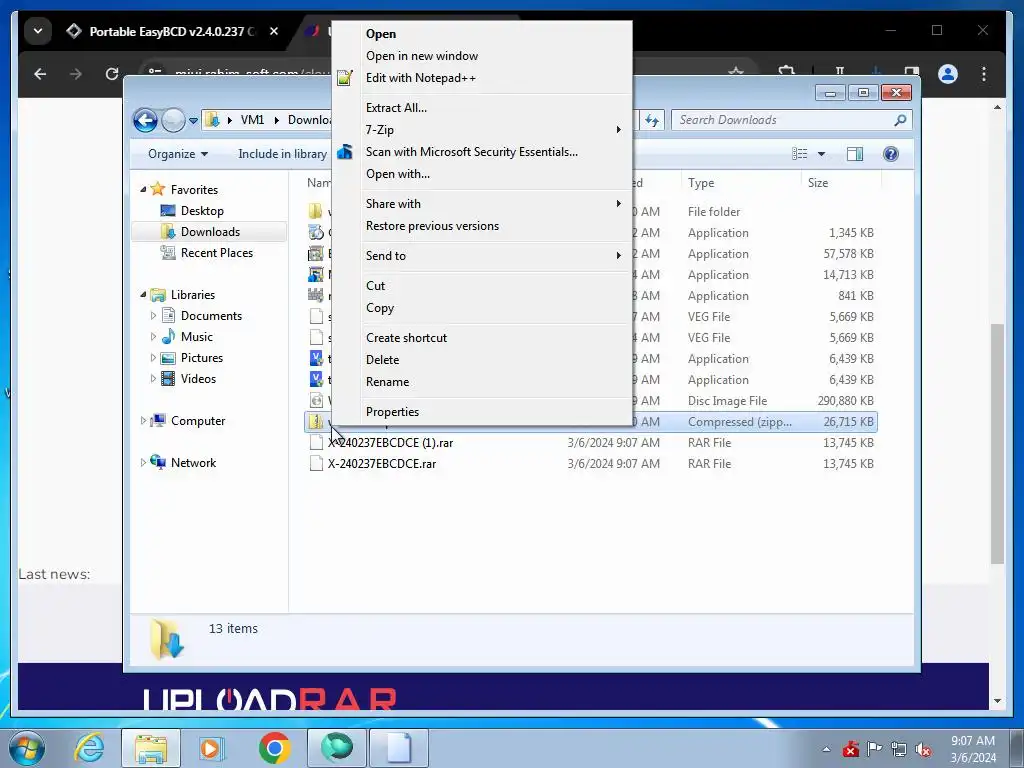
Task: Click the Notepad++ icon in context menu
Action: (x=345, y=78)
